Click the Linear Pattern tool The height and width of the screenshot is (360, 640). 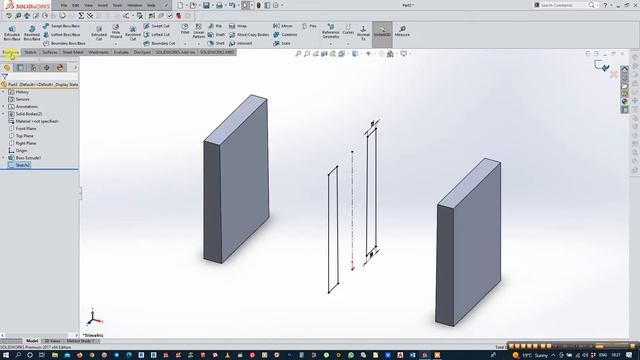(x=198, y=31)
